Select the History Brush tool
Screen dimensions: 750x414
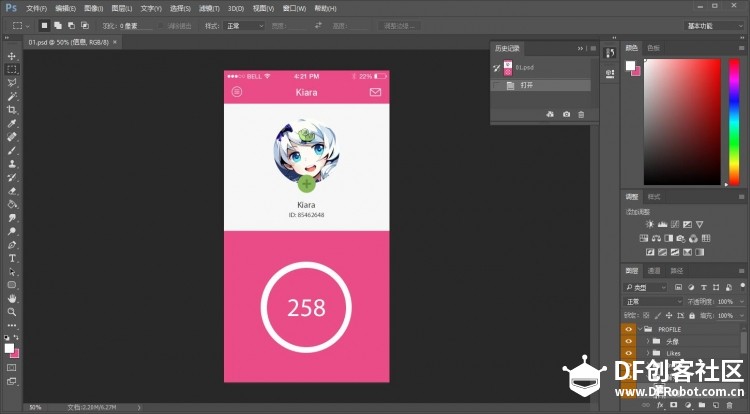tap(12, 177)
